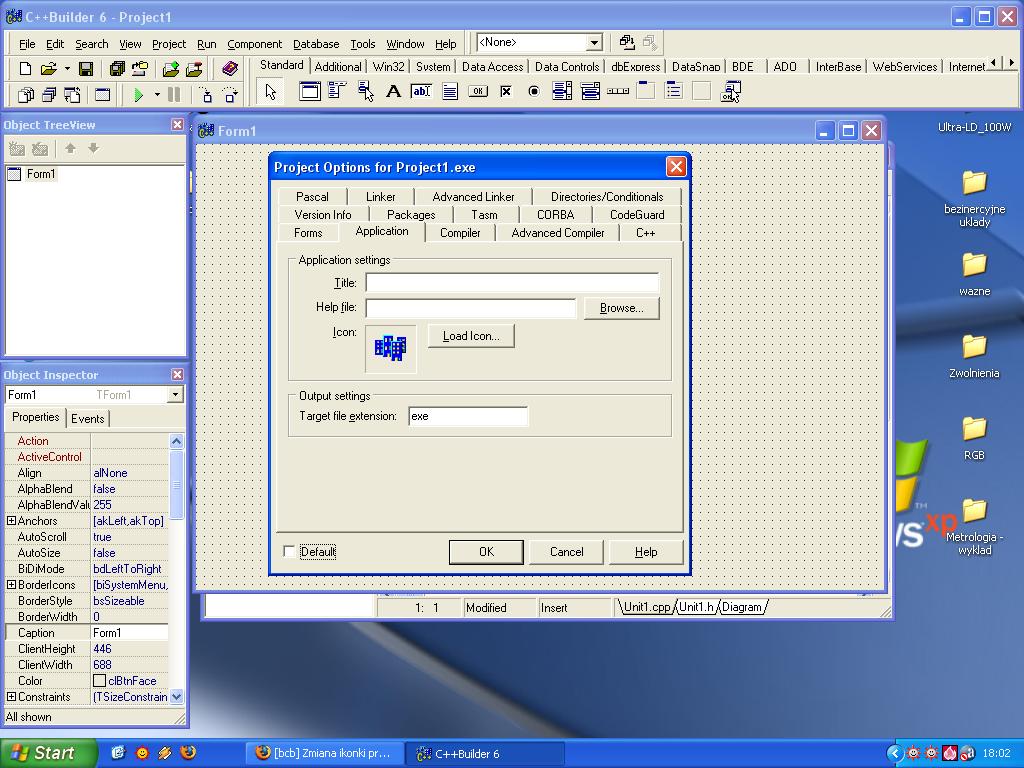Click the New file toolbar icon
The width and height of the screenshot is (1024, 768).
[25, 69]
